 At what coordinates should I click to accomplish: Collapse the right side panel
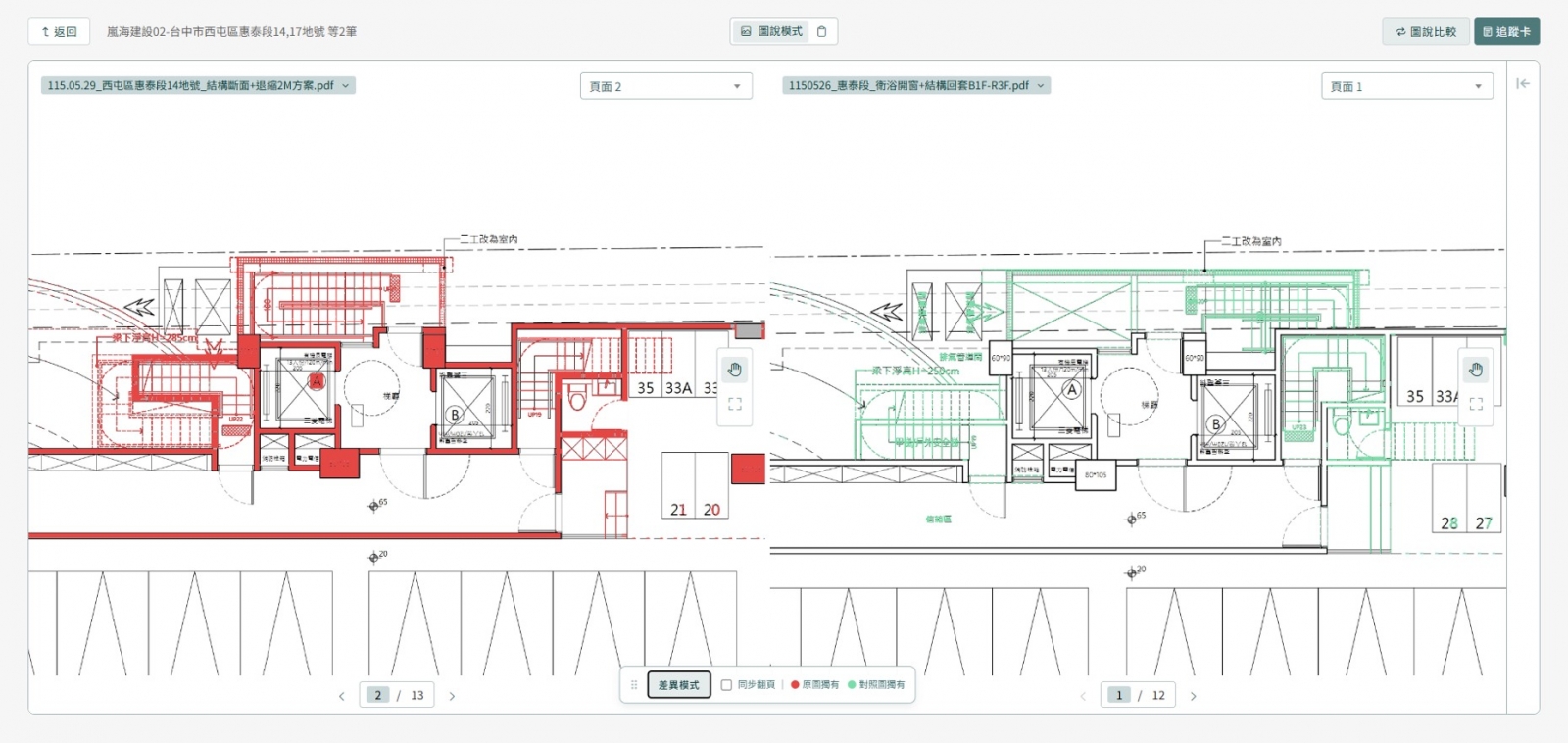[x=1522, y=83]
